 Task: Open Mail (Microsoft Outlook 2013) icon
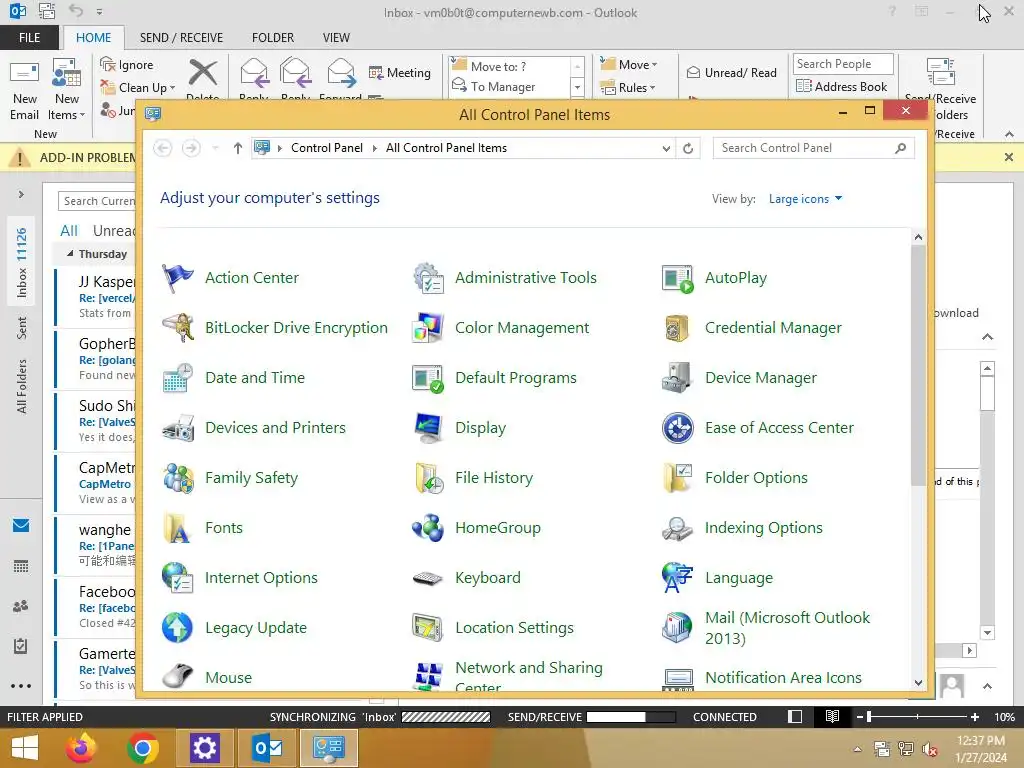click(x=677, y=628)
